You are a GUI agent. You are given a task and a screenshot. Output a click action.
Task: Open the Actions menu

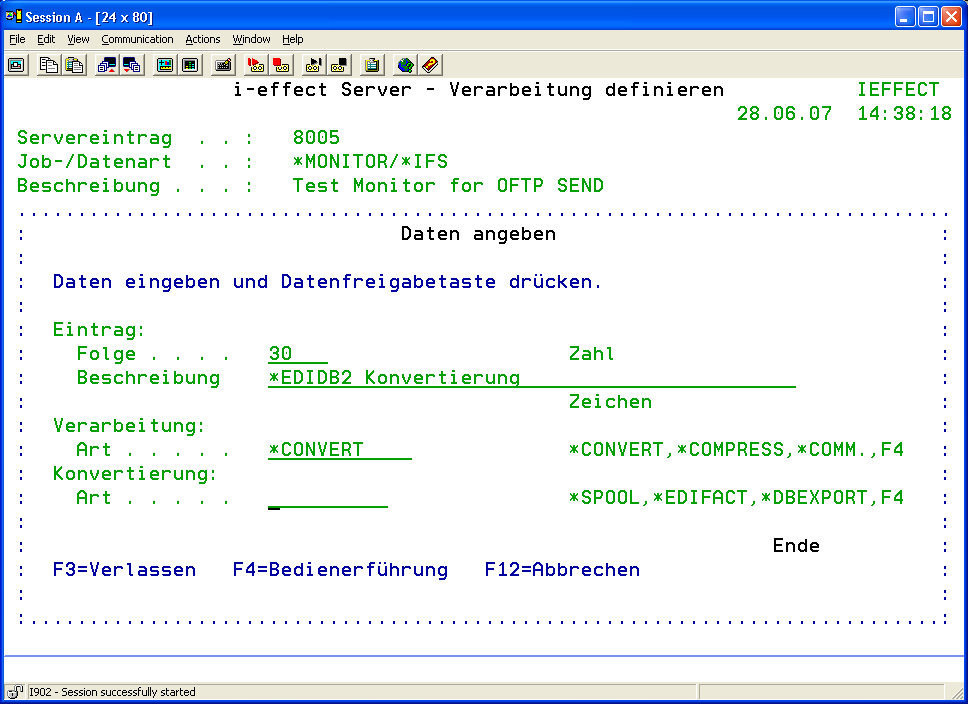(203, 39)
